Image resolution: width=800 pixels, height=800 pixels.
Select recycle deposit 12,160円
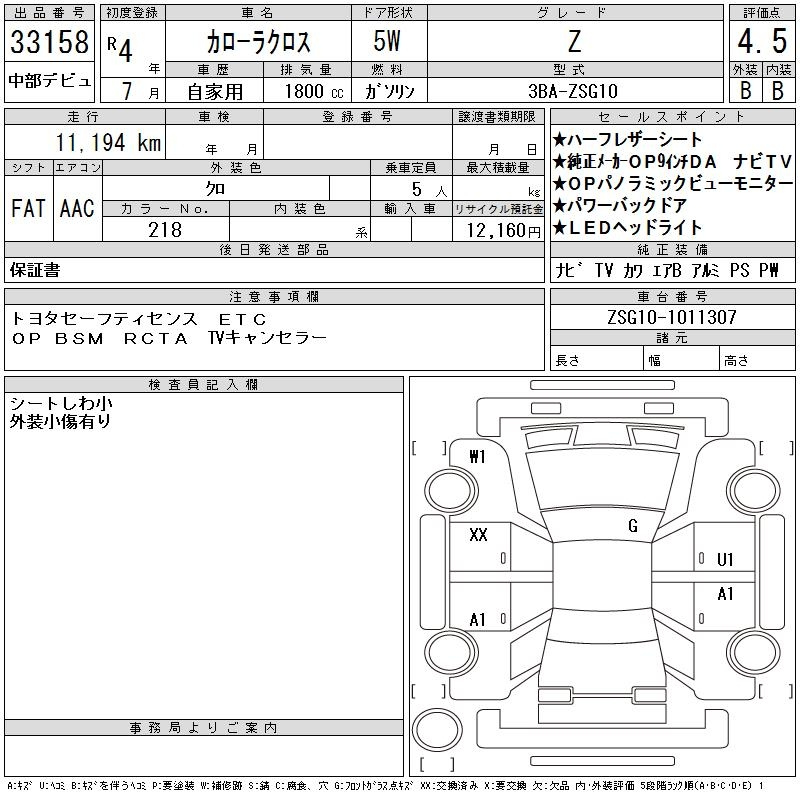(503, 231)
